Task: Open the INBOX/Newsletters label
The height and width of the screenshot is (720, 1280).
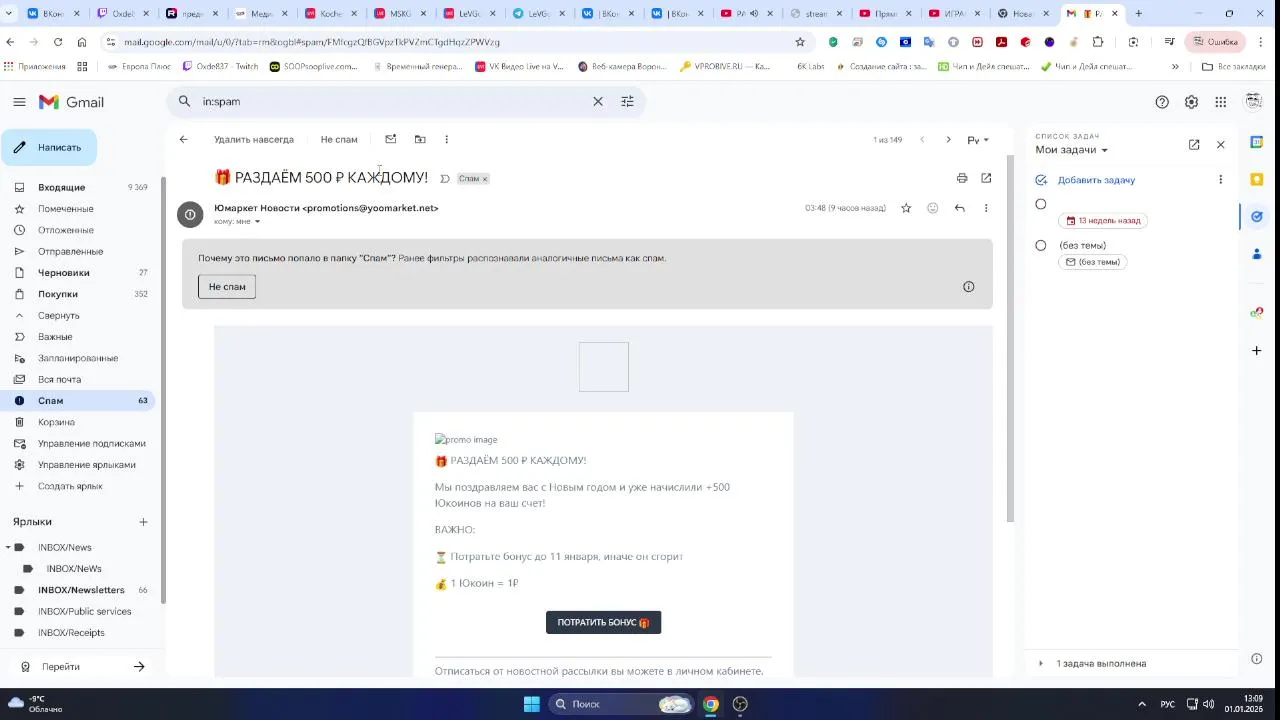Action: pyautogui.click(x=80, y=590)
